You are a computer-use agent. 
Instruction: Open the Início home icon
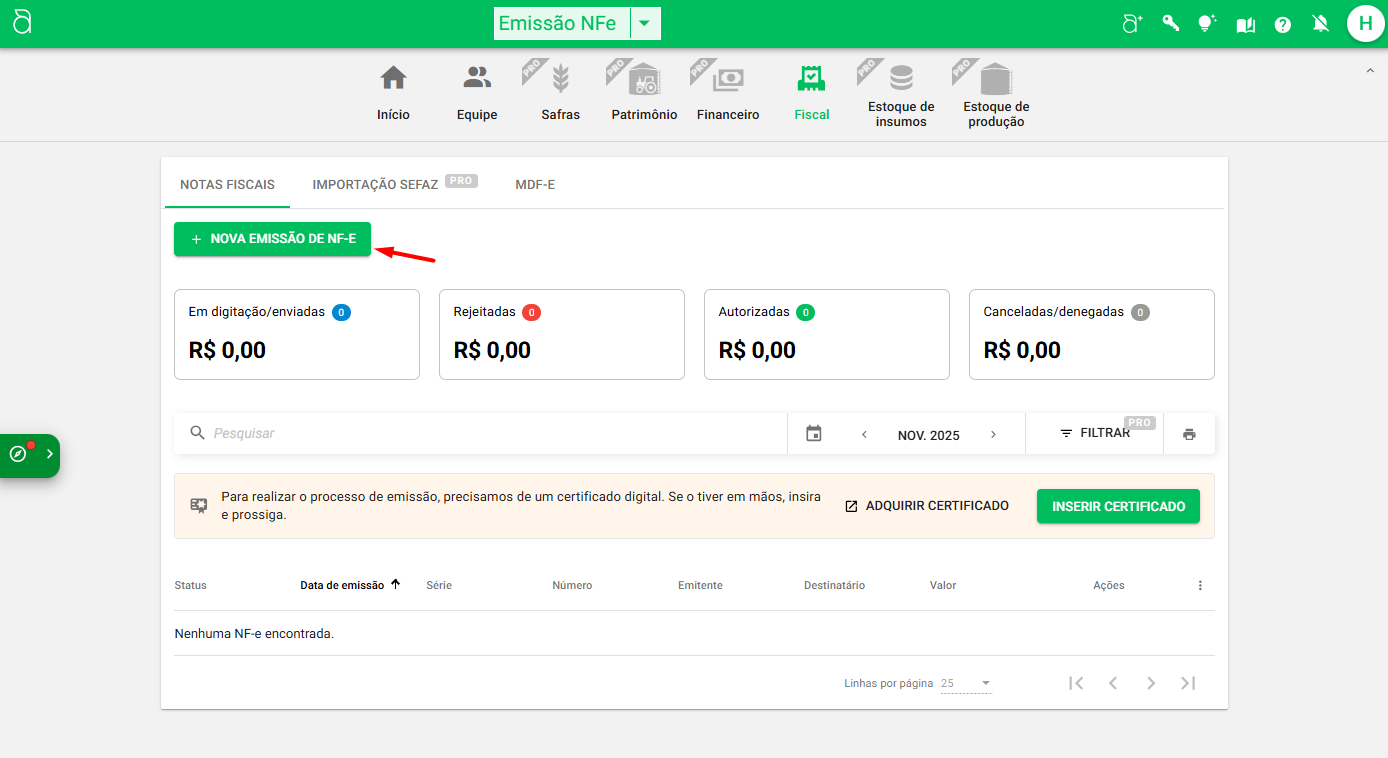pos(393,92)
